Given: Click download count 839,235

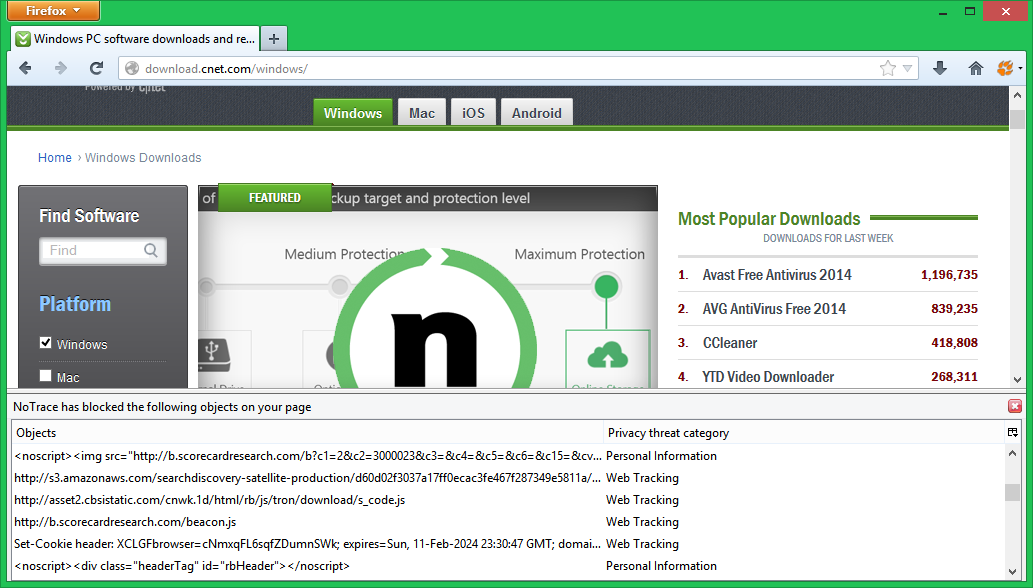Looking at the screenshot, I should point(954,309).
